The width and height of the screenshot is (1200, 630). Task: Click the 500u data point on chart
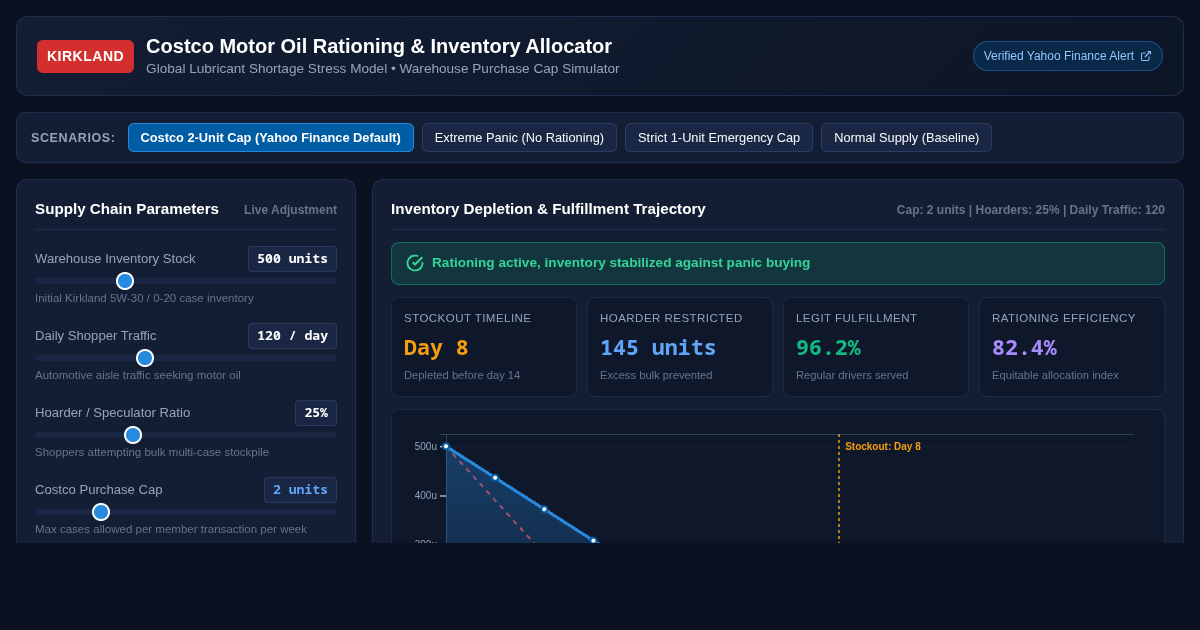[x=446, y=446]
